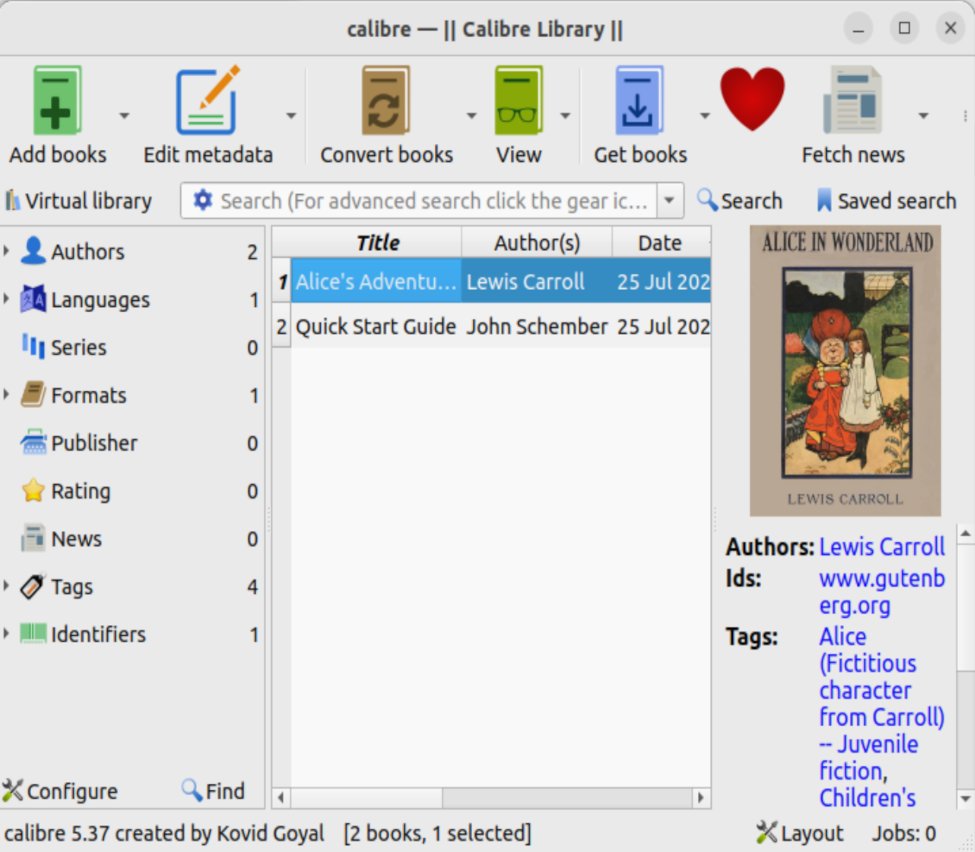Click the Saved search option
Screen dimensions: 975x852
(x=884, y=200)
